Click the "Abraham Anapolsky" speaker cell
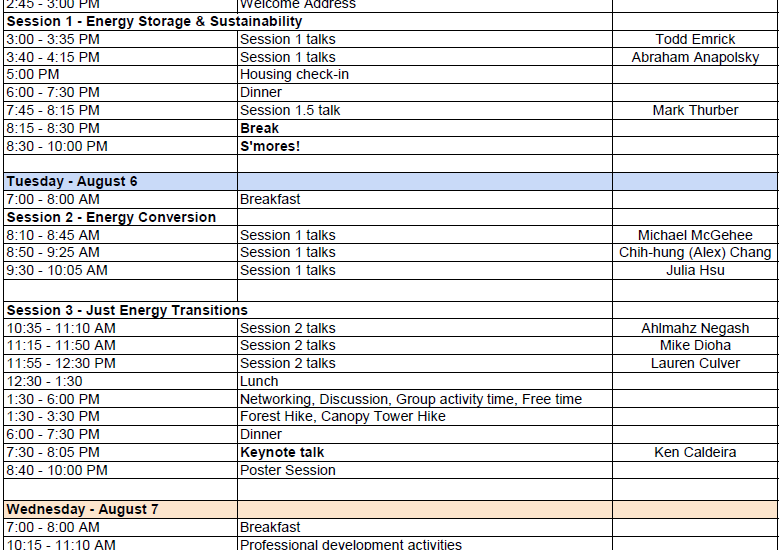The width and height of the screenshot is (782, 550). [x=695, y=57]
